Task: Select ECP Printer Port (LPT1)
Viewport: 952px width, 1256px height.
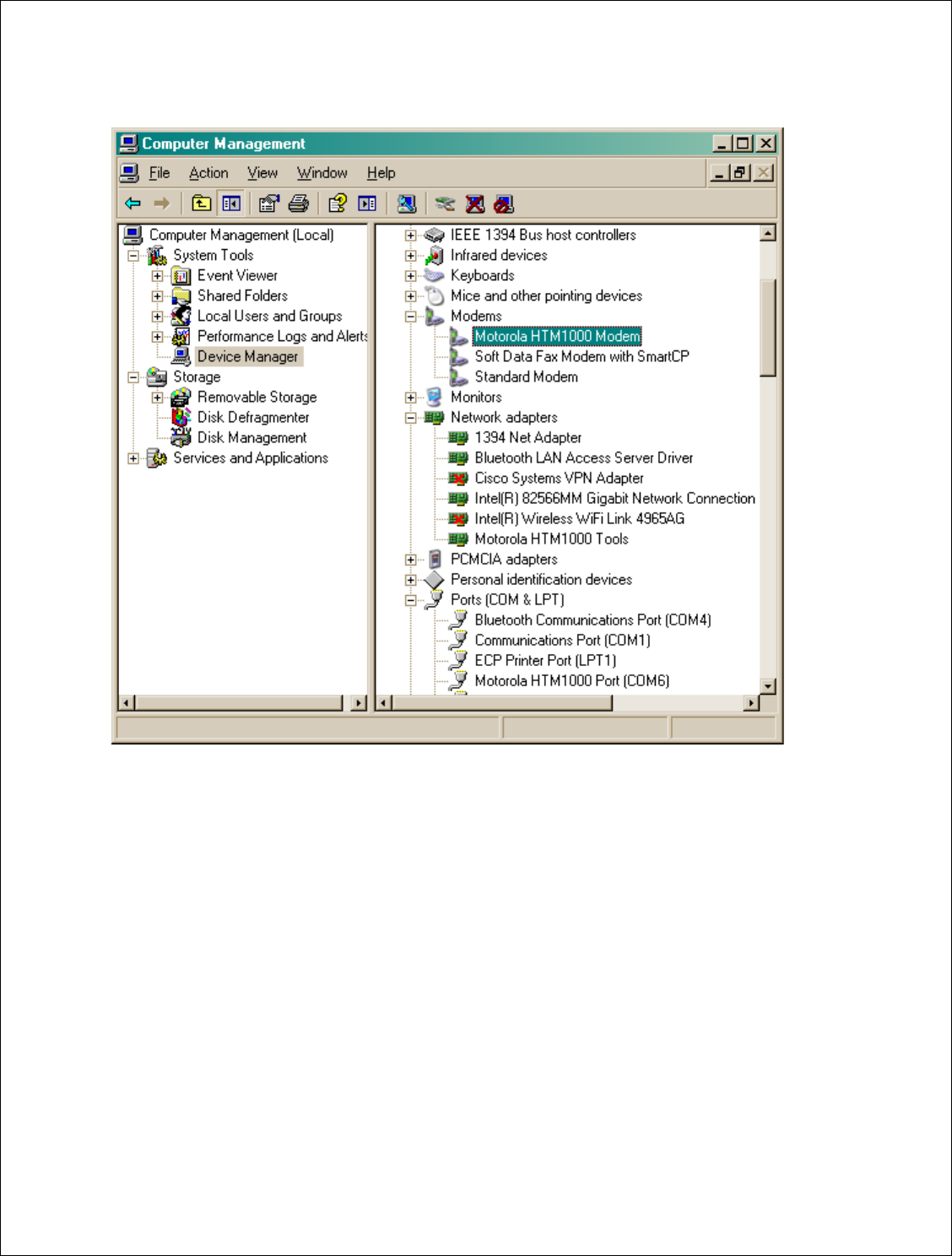Action: pos(545,661)
